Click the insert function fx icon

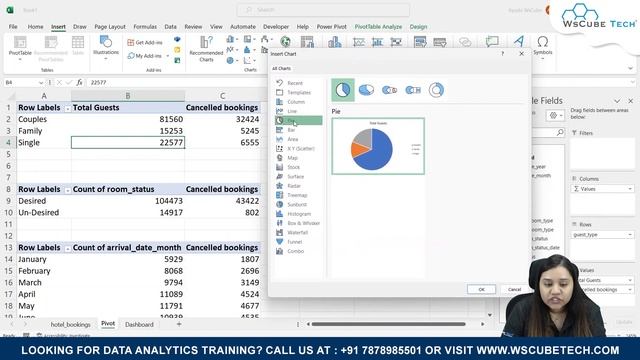coord(80,82)
